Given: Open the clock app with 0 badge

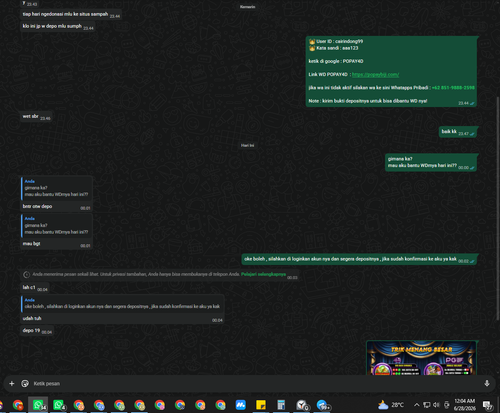Looking at the screenshot, I should 302,405.
